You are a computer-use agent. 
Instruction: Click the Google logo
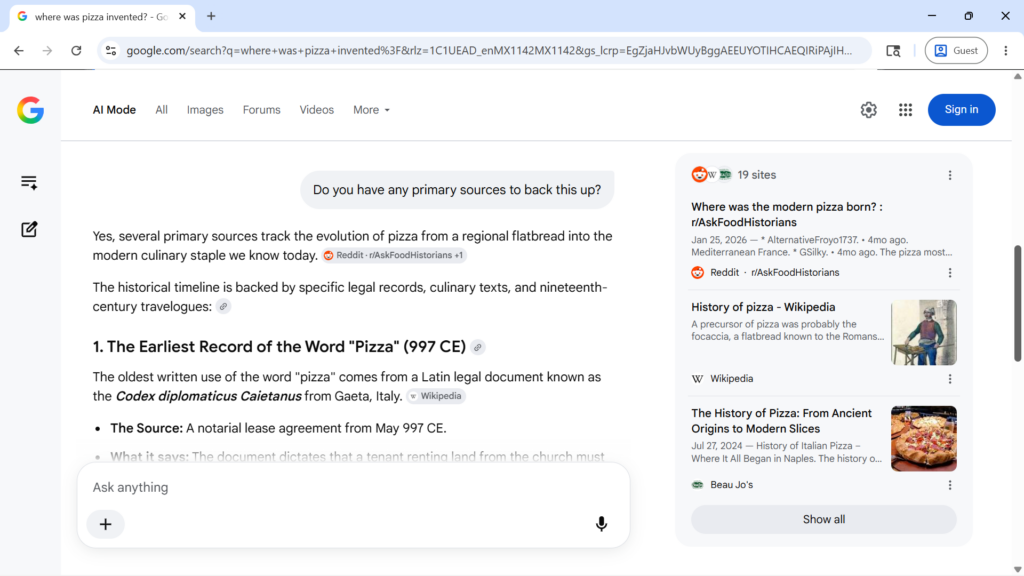click(30, 110)
